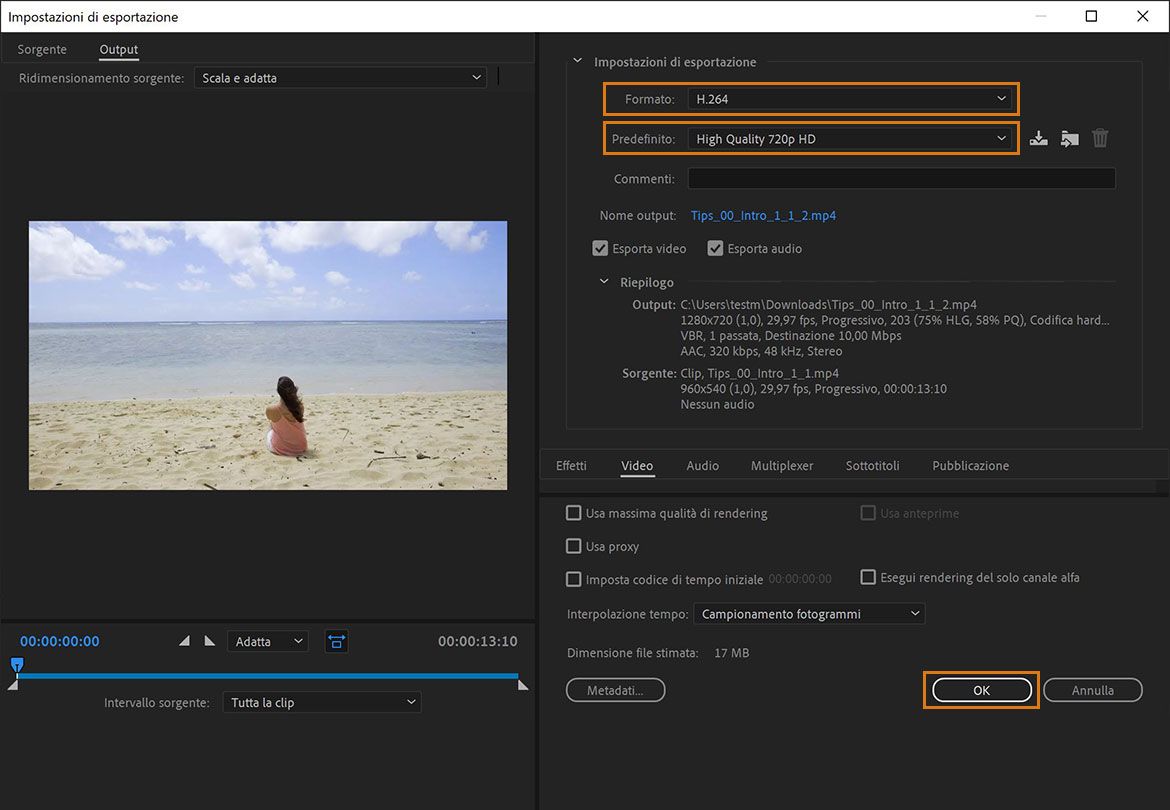The height and width of the screenshot is (810, 1170).
Task: Collapse the Riepilogo section
Action: click(603, 282)
